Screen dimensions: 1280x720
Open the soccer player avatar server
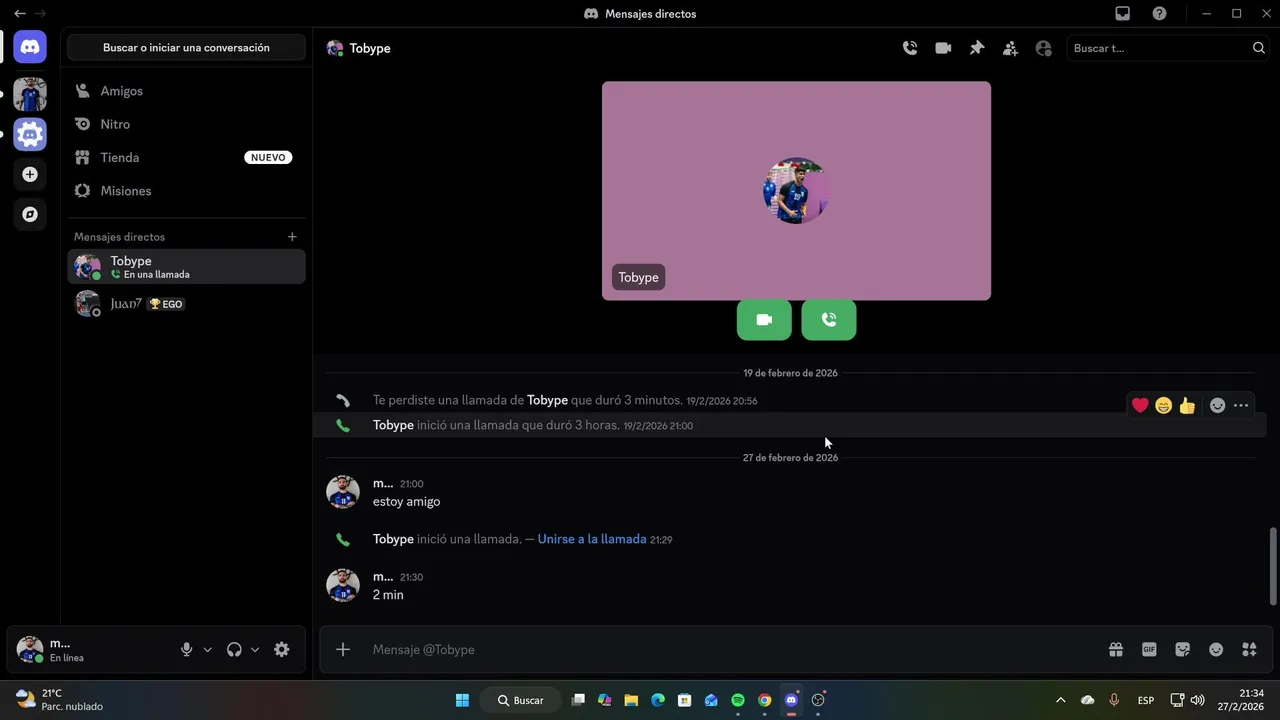click(30, 94)
